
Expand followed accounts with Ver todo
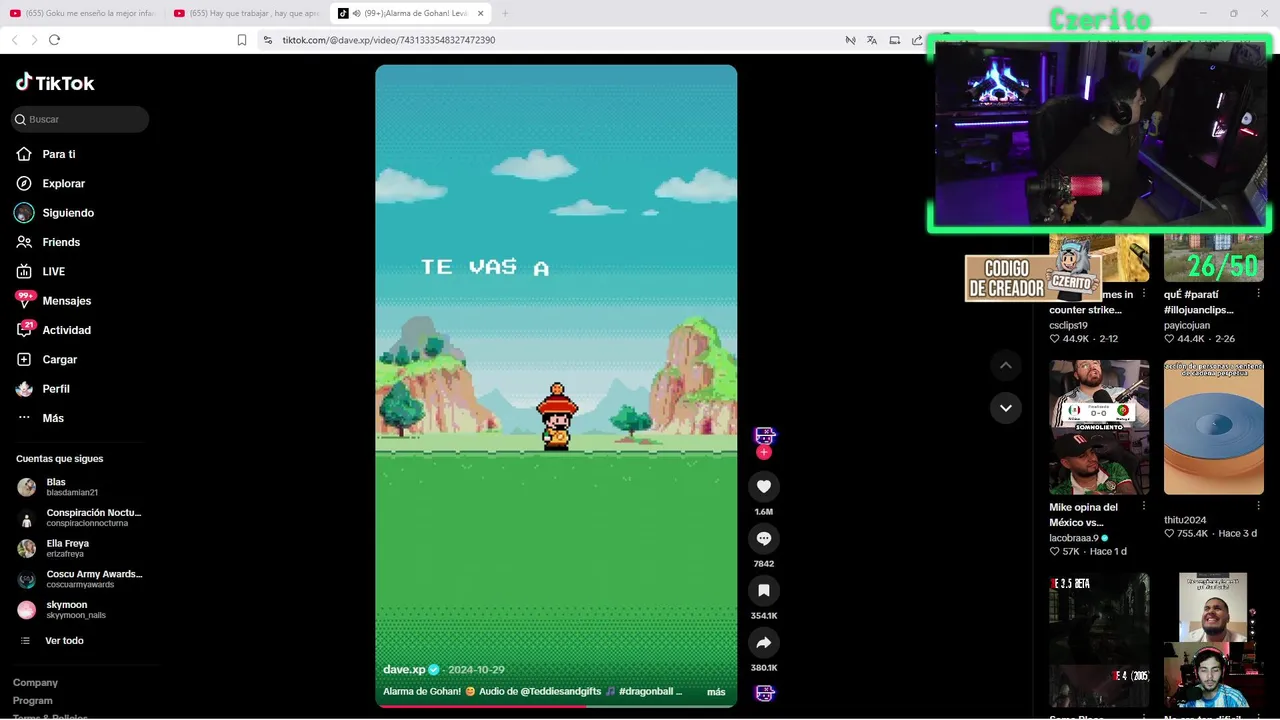tap(64, 641)
